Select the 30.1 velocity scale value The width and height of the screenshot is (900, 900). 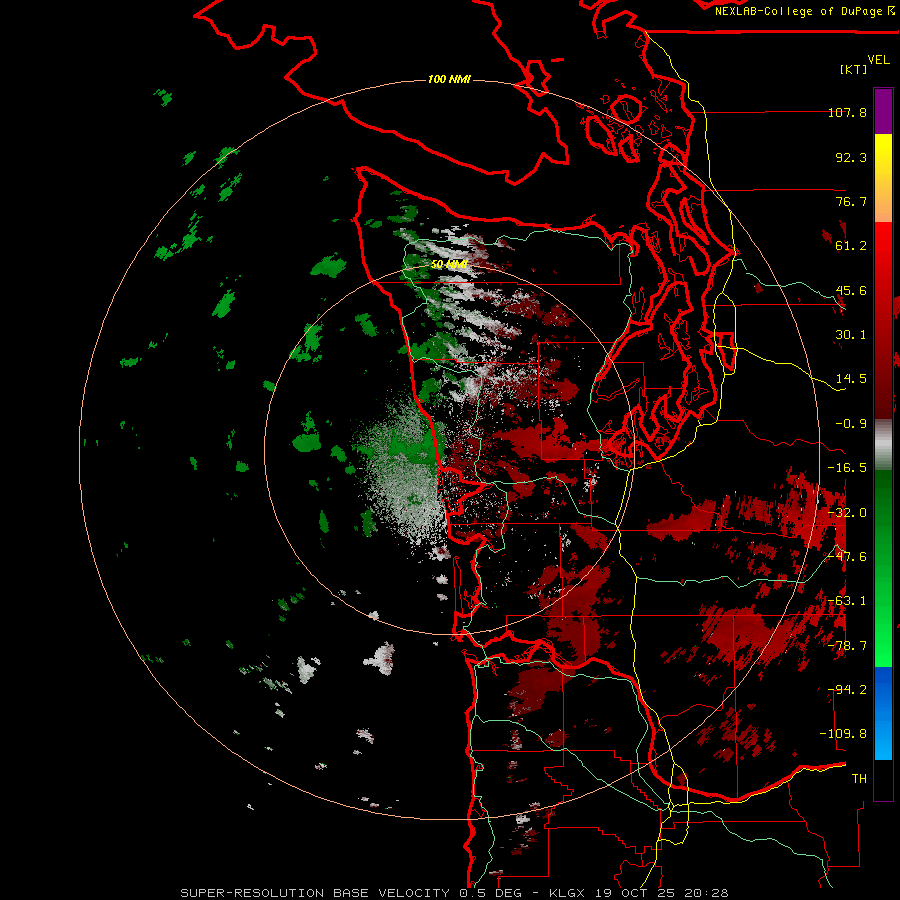[x=851, y=335]
